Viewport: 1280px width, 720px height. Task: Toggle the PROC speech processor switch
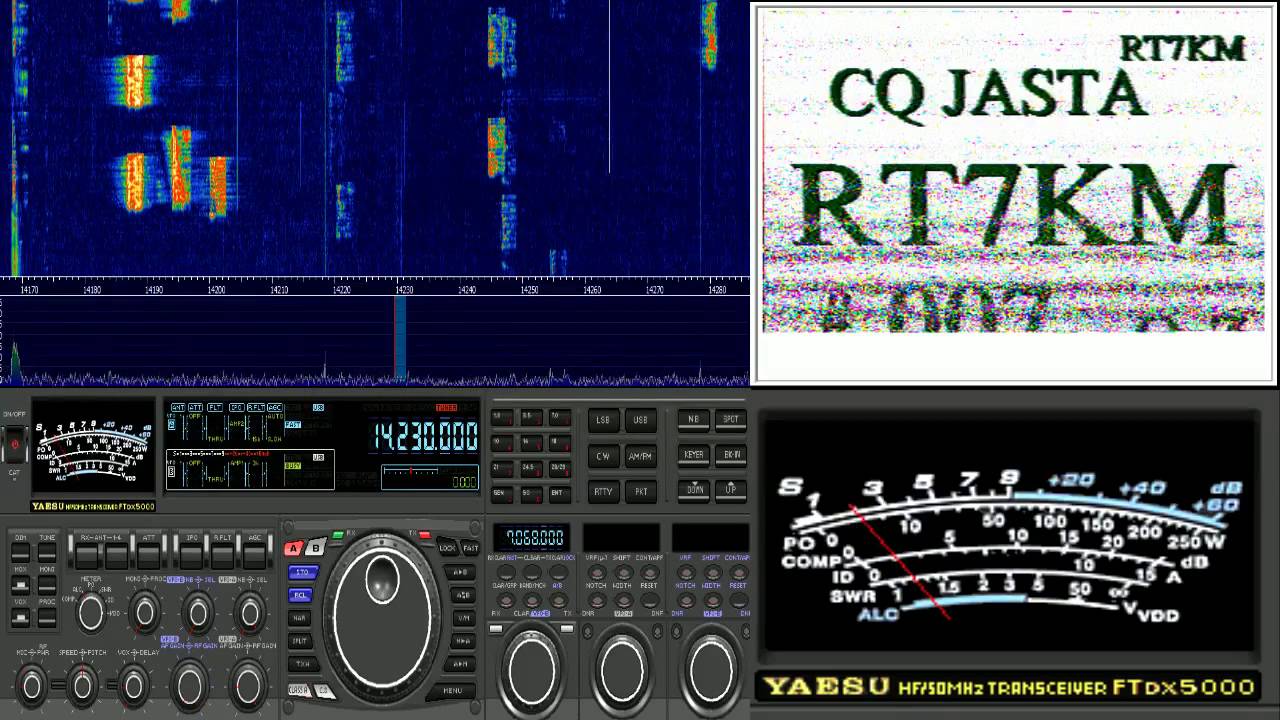(x=47, y=618)
